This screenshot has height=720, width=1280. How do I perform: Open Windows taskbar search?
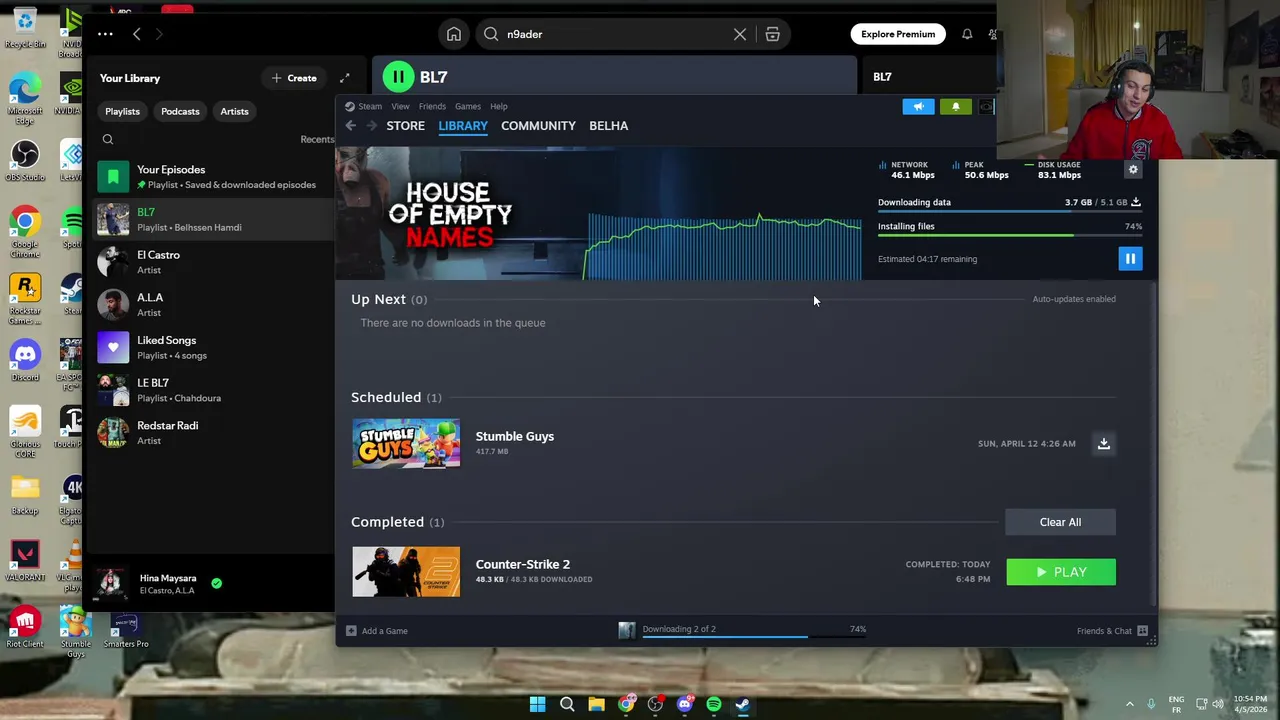point(567,704)
